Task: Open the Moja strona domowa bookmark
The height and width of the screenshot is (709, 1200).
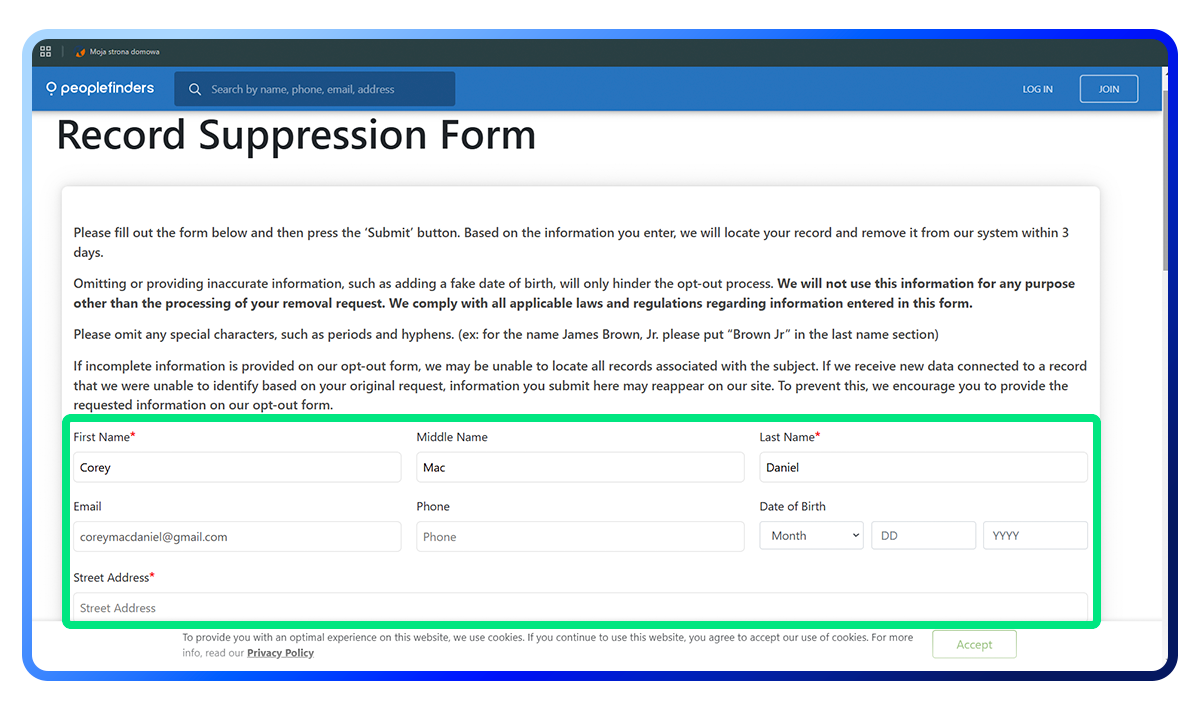Action: (x=117, y=52)
